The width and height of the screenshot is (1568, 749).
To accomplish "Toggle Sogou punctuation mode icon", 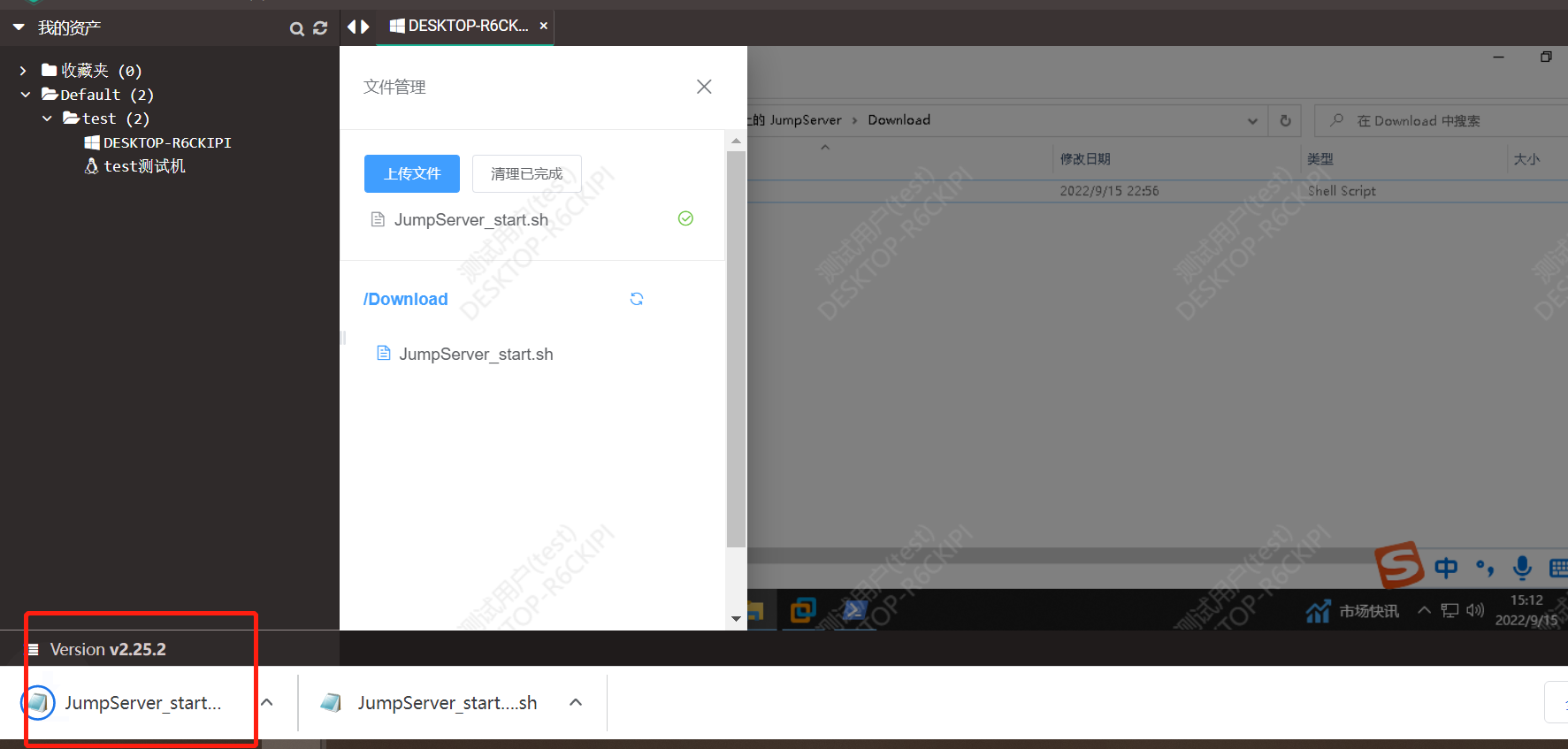I will click(1485, 568).
